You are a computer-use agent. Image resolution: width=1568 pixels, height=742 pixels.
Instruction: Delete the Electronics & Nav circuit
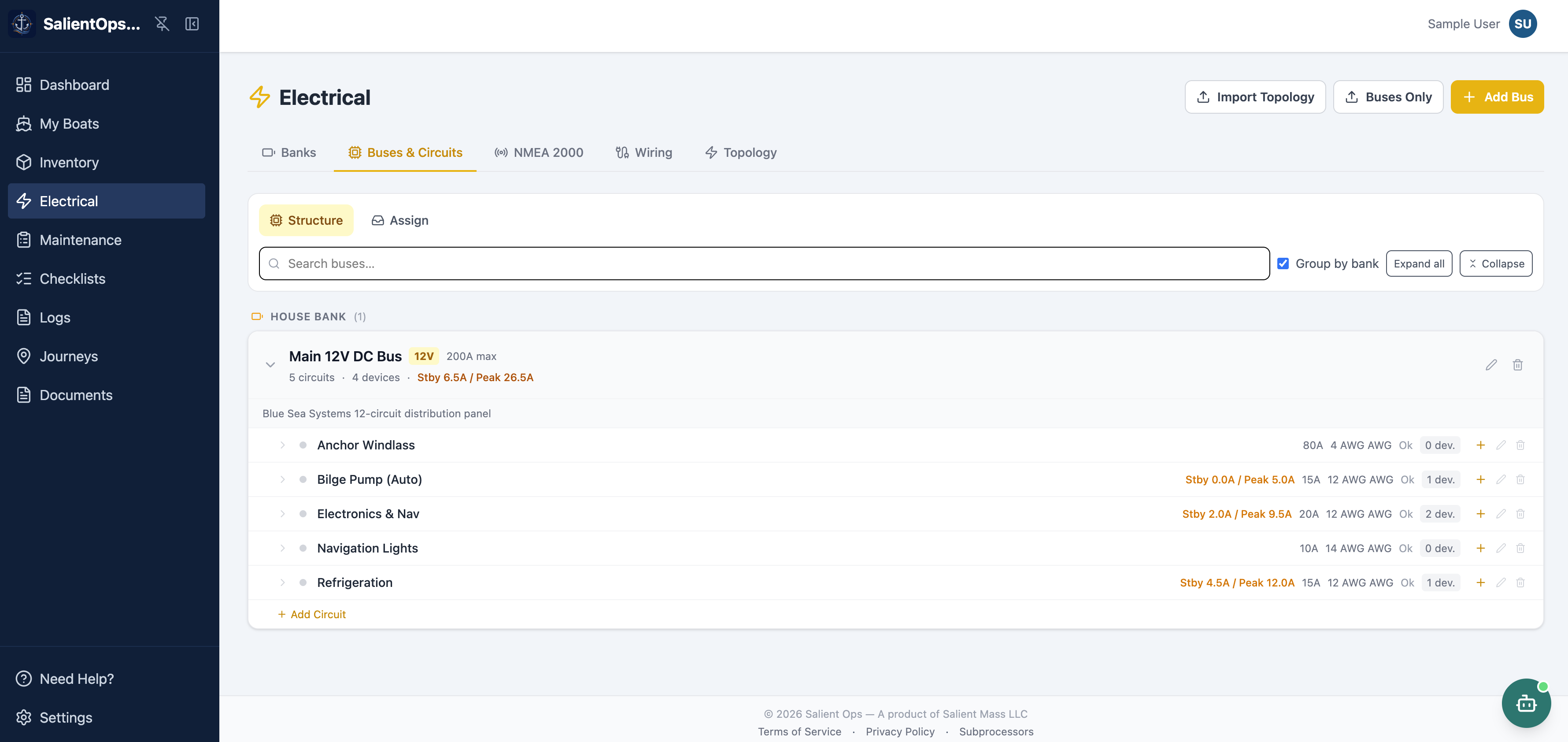click(x=1520, y=514)
